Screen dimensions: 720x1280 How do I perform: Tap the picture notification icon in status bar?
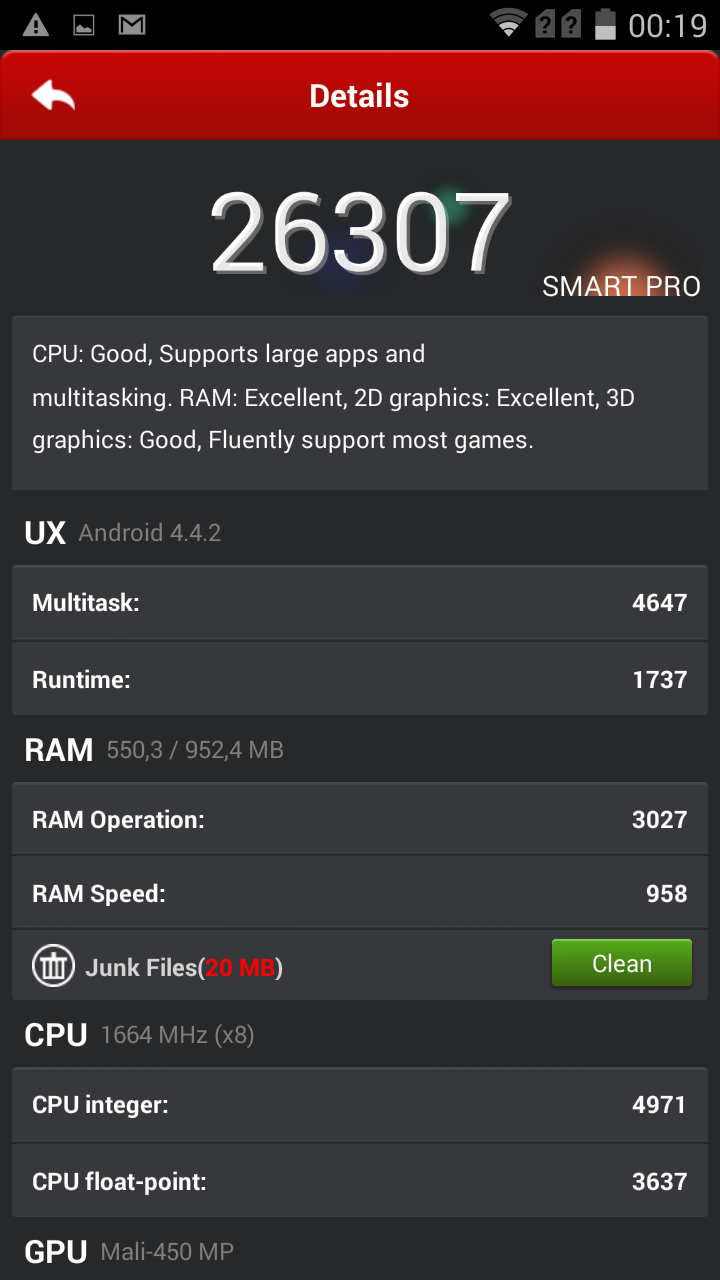click(84, 25)
